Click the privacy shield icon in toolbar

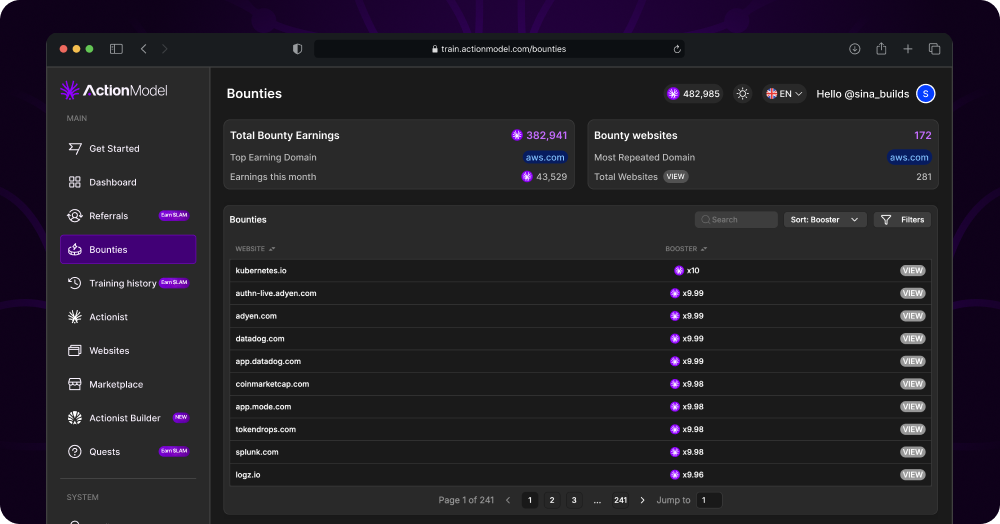[x=297, y=49]
